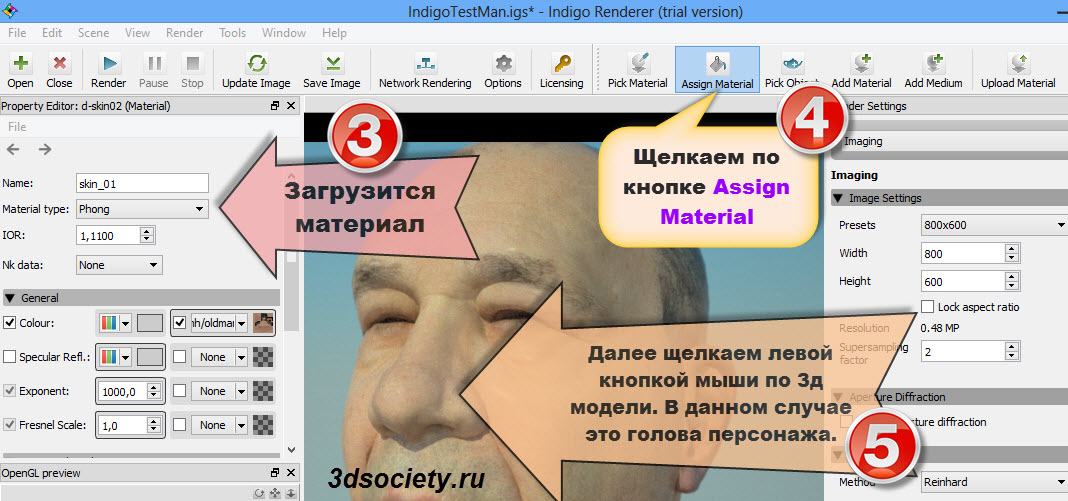
Task: Open the Presets 800x600 dropdown
Action: [994, 225]
